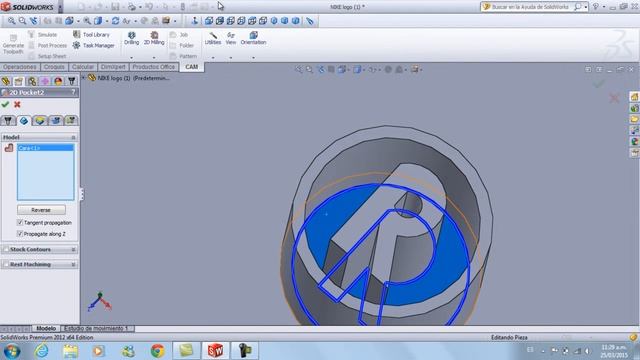Open Google Chrome from the taskbar
This screenshot has width=640, height=360.
click(x=158, y=351)
